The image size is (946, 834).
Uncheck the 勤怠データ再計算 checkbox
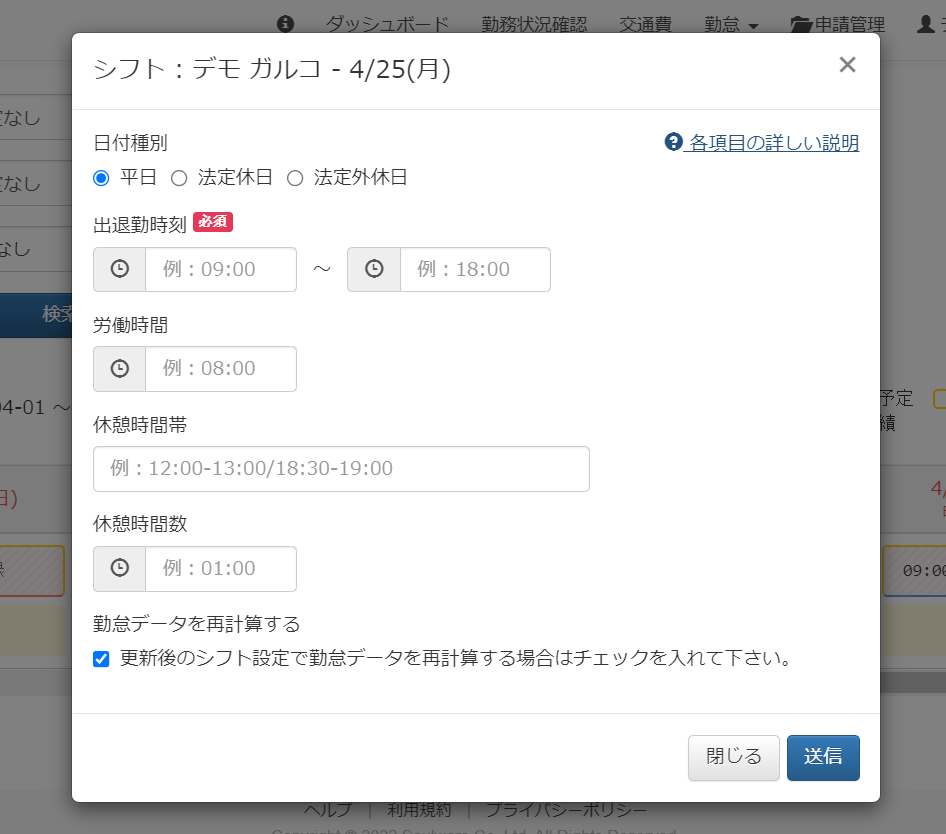point(101,659)
